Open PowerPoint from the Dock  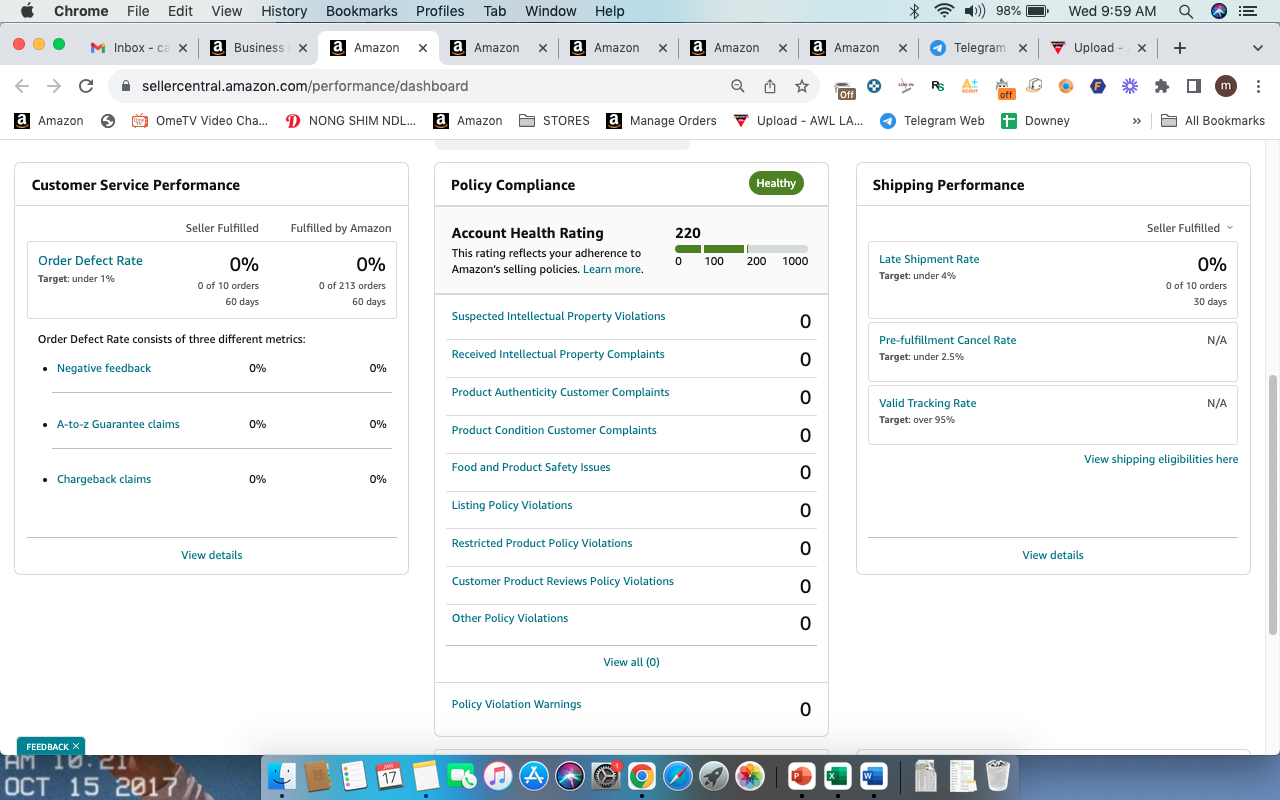pyautogui.click(x=802, y=775)
